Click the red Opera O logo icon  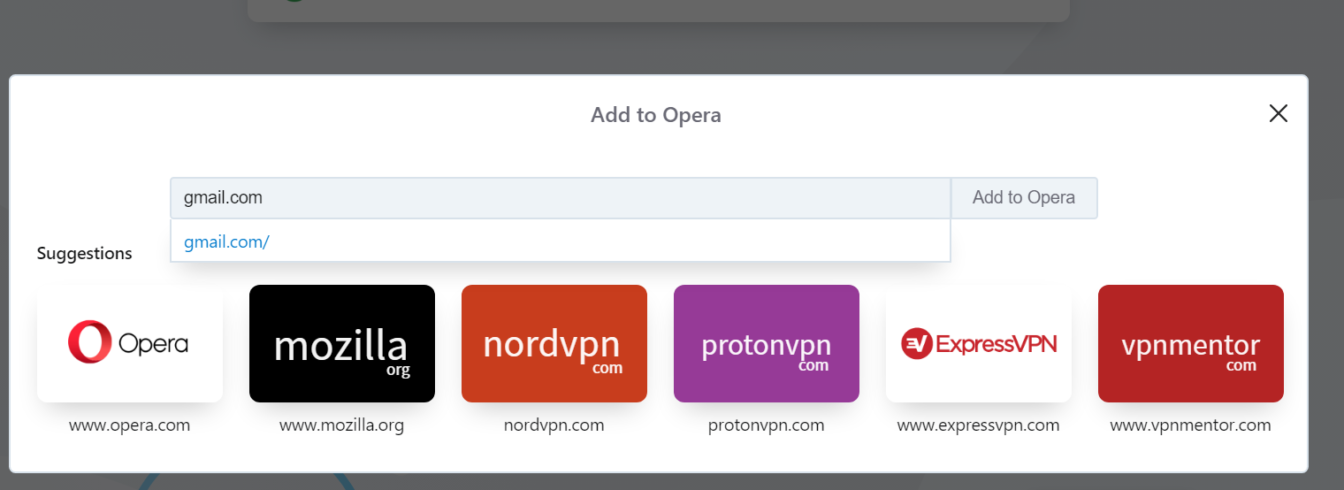coord(89,342)
